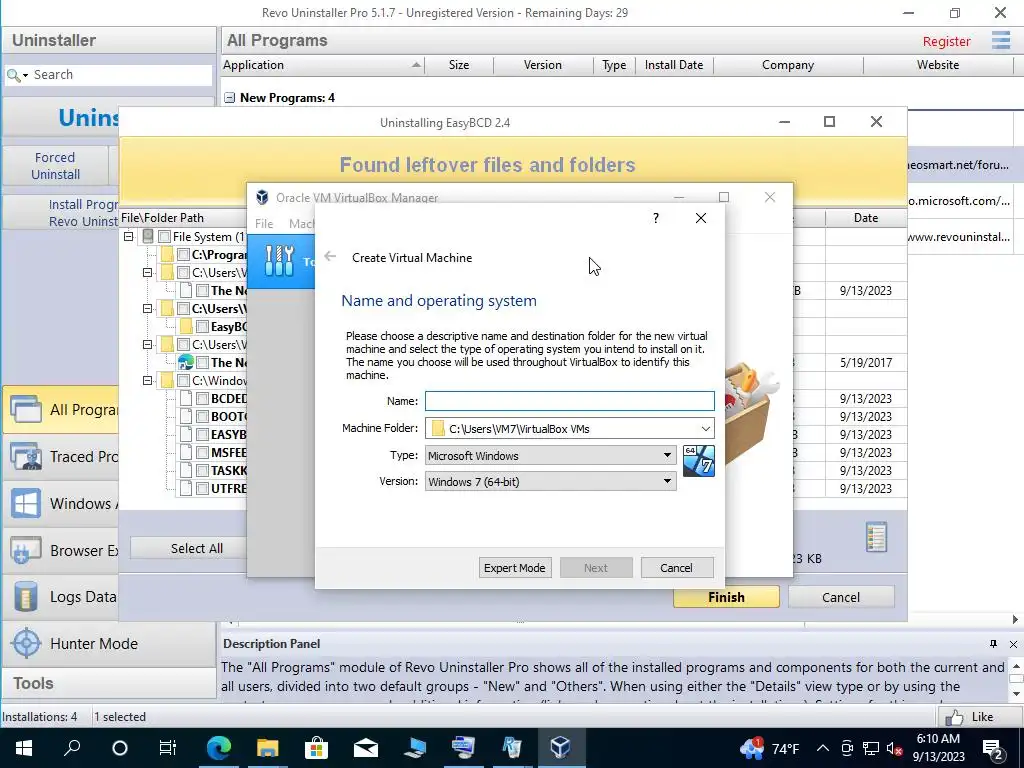Click the Like thumbs-up icon

coord(954,717)
